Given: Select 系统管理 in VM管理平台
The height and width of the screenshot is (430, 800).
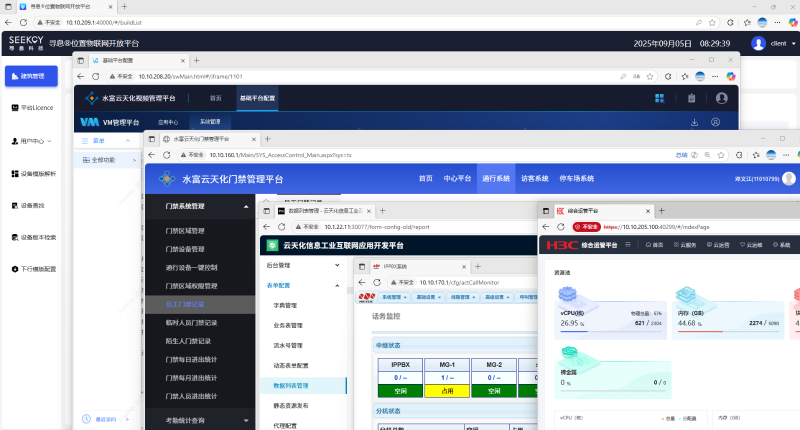Looking at the screenshot, I should [x=210, y=122].
